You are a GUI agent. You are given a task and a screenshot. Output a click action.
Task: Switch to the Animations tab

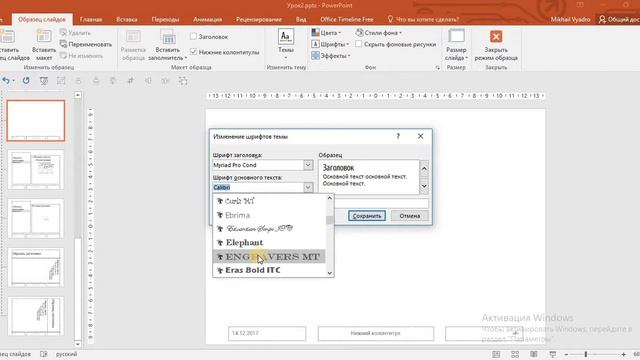(x=207, y=19)
